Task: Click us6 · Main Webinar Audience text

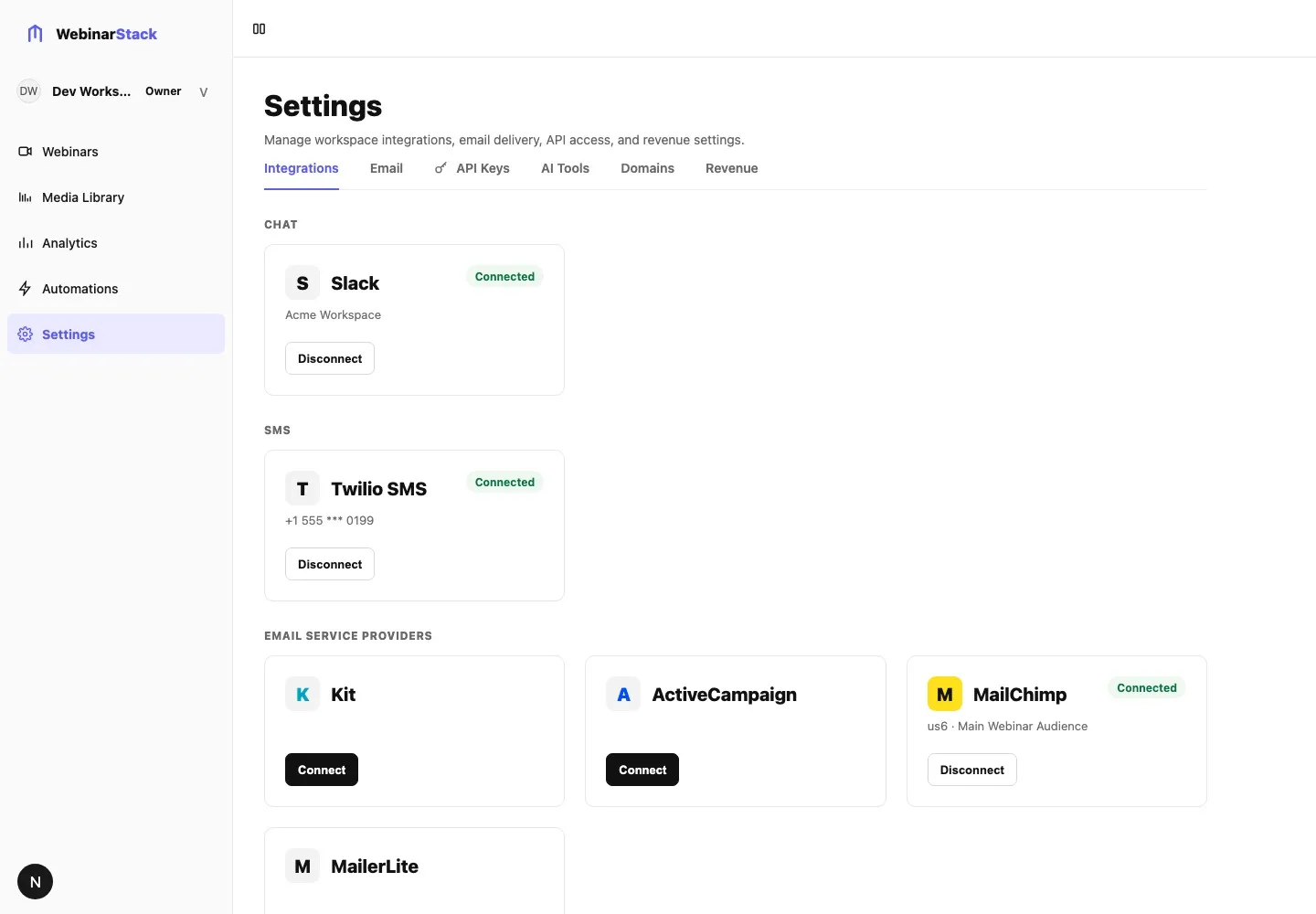Action: coord(1007,726)
